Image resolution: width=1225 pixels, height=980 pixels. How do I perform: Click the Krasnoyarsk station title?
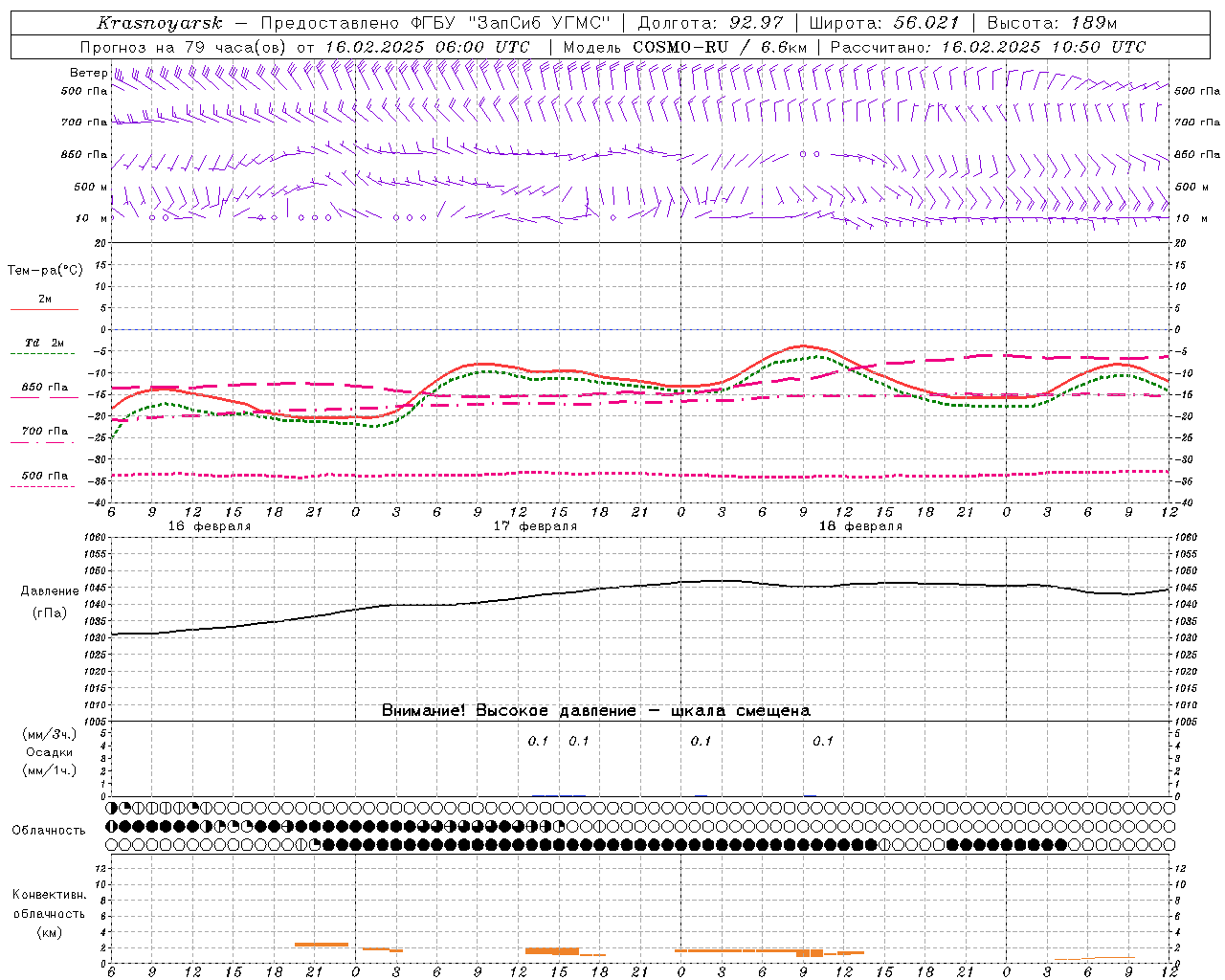[159, 23]
